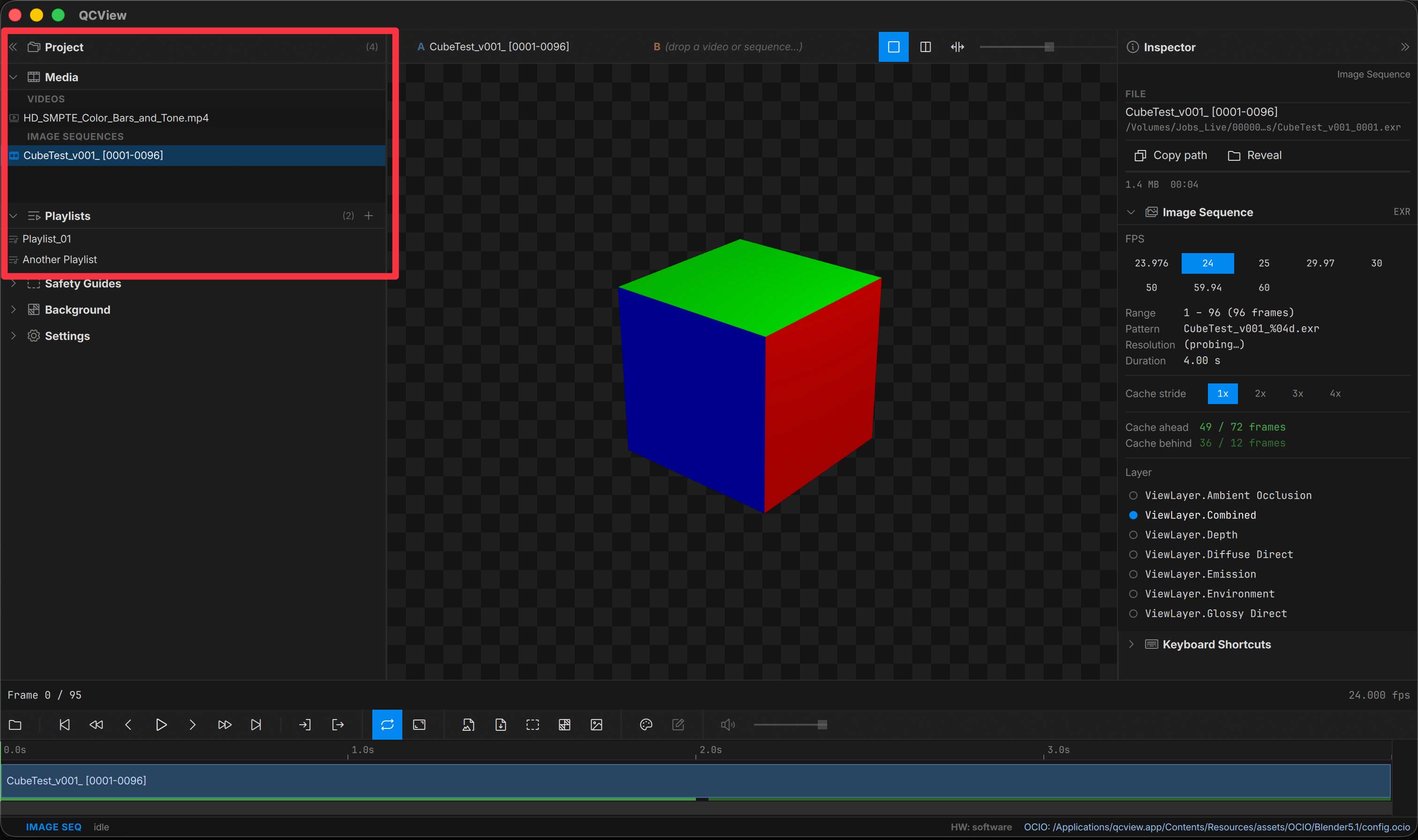Open the color palette icon
The image size is (1418, 840).
(646, 725)
